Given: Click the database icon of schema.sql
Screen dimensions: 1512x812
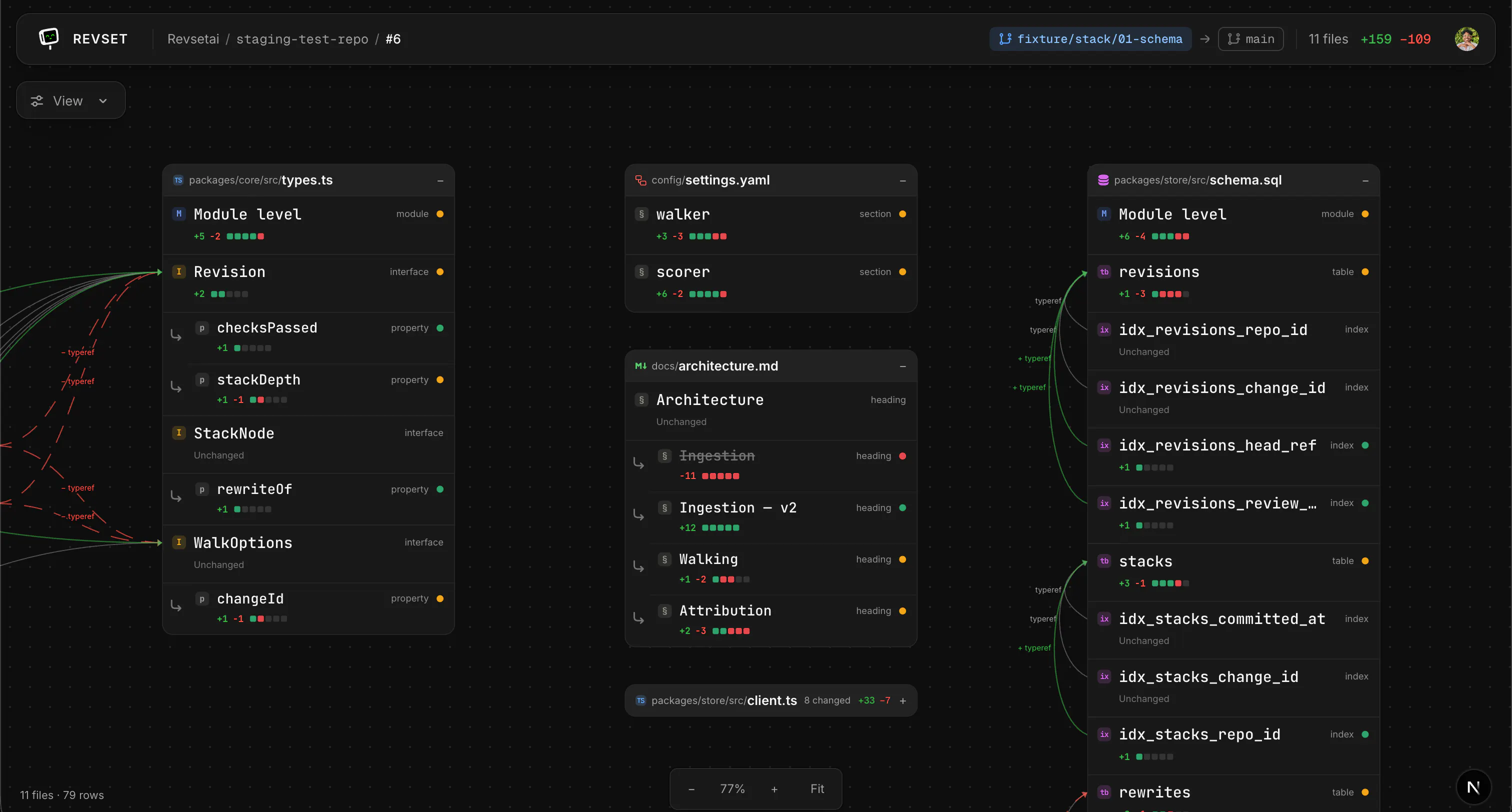Looking at the screenshot, I should [1103, 180].
